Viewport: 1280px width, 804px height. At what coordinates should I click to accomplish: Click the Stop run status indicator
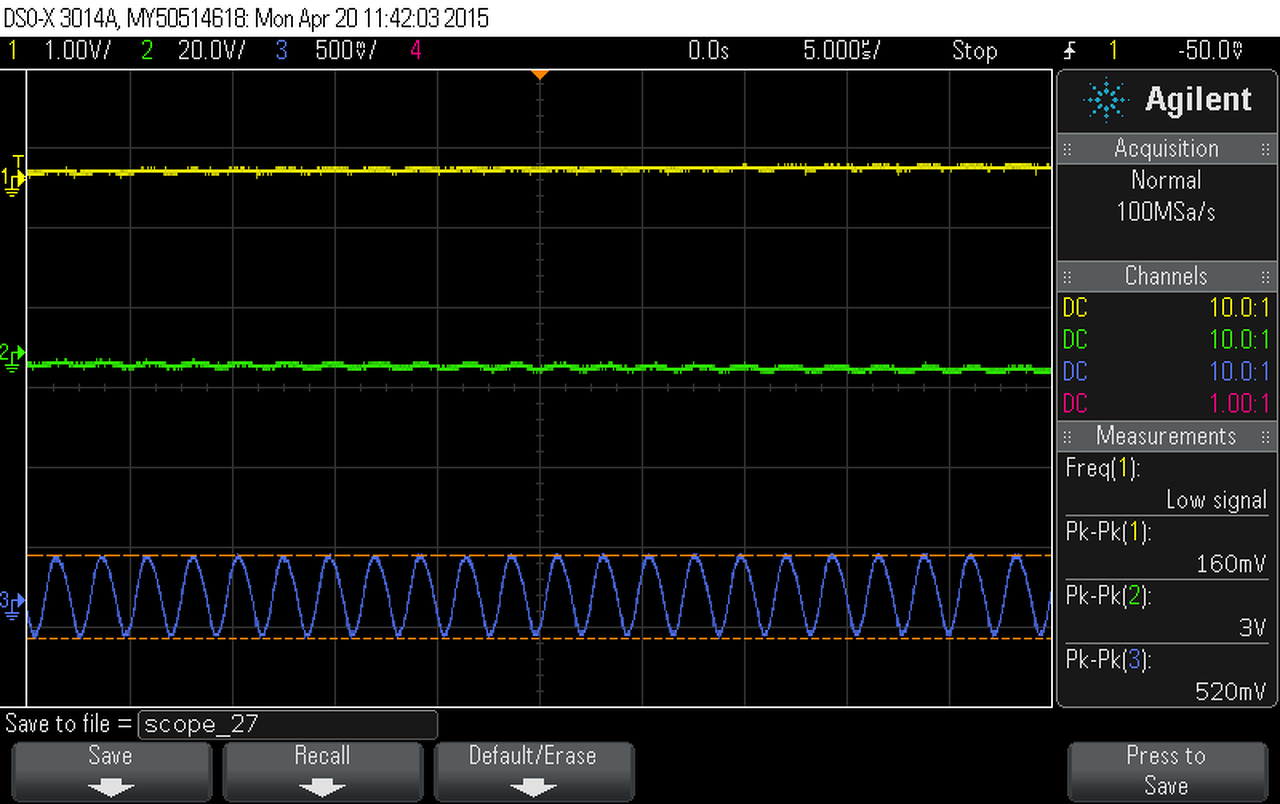[974, 50]
